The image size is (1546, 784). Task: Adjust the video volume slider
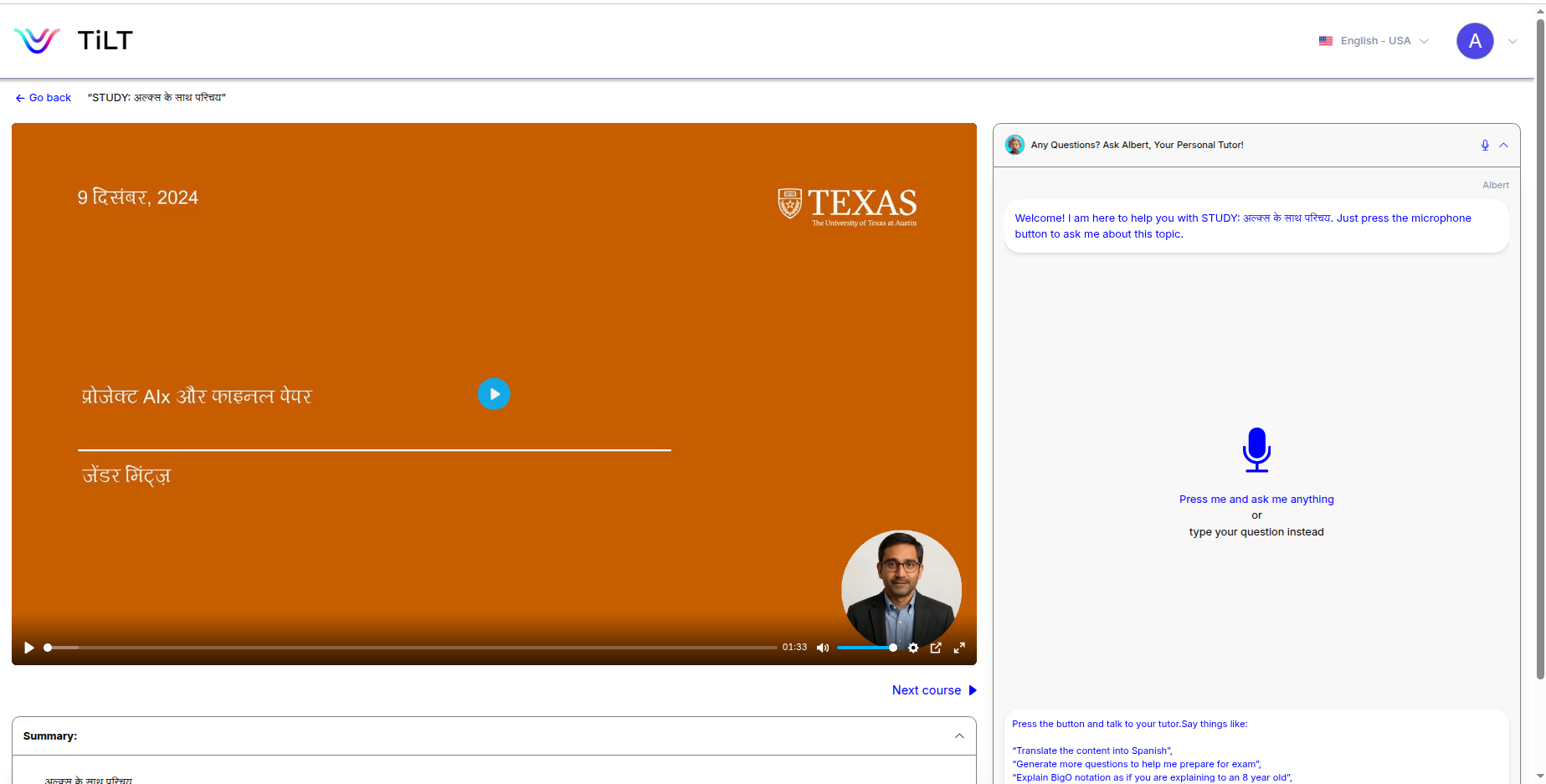tap(865, 648)
